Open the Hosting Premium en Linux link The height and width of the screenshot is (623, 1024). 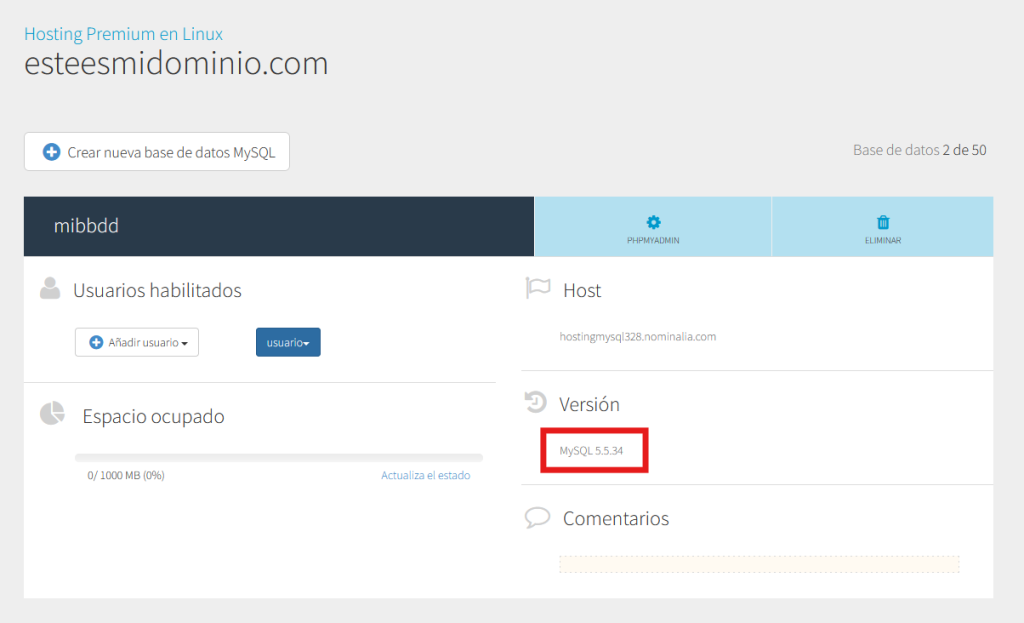tap(123, 34)
